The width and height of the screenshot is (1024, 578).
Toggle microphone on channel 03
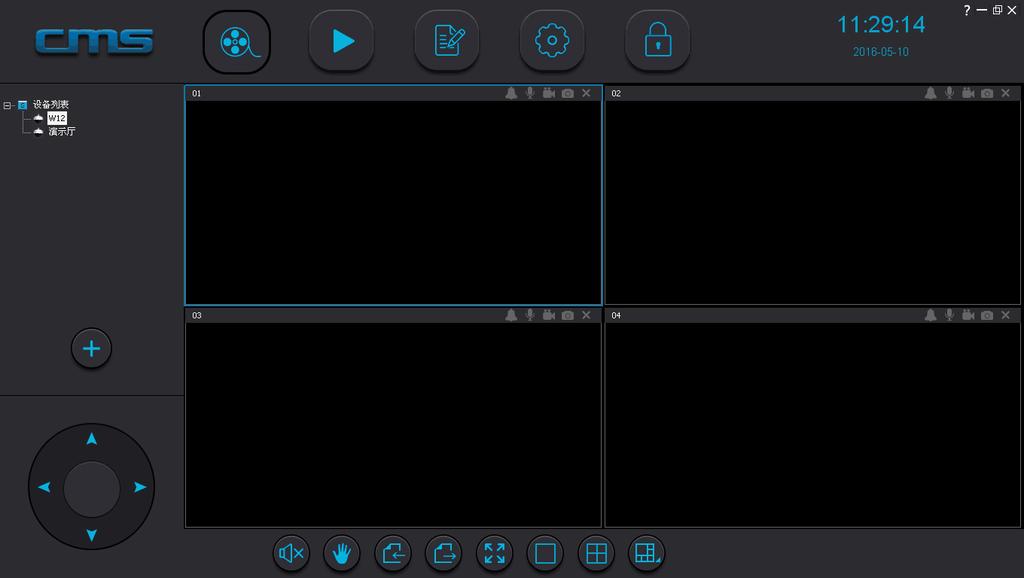click(530, 315)
